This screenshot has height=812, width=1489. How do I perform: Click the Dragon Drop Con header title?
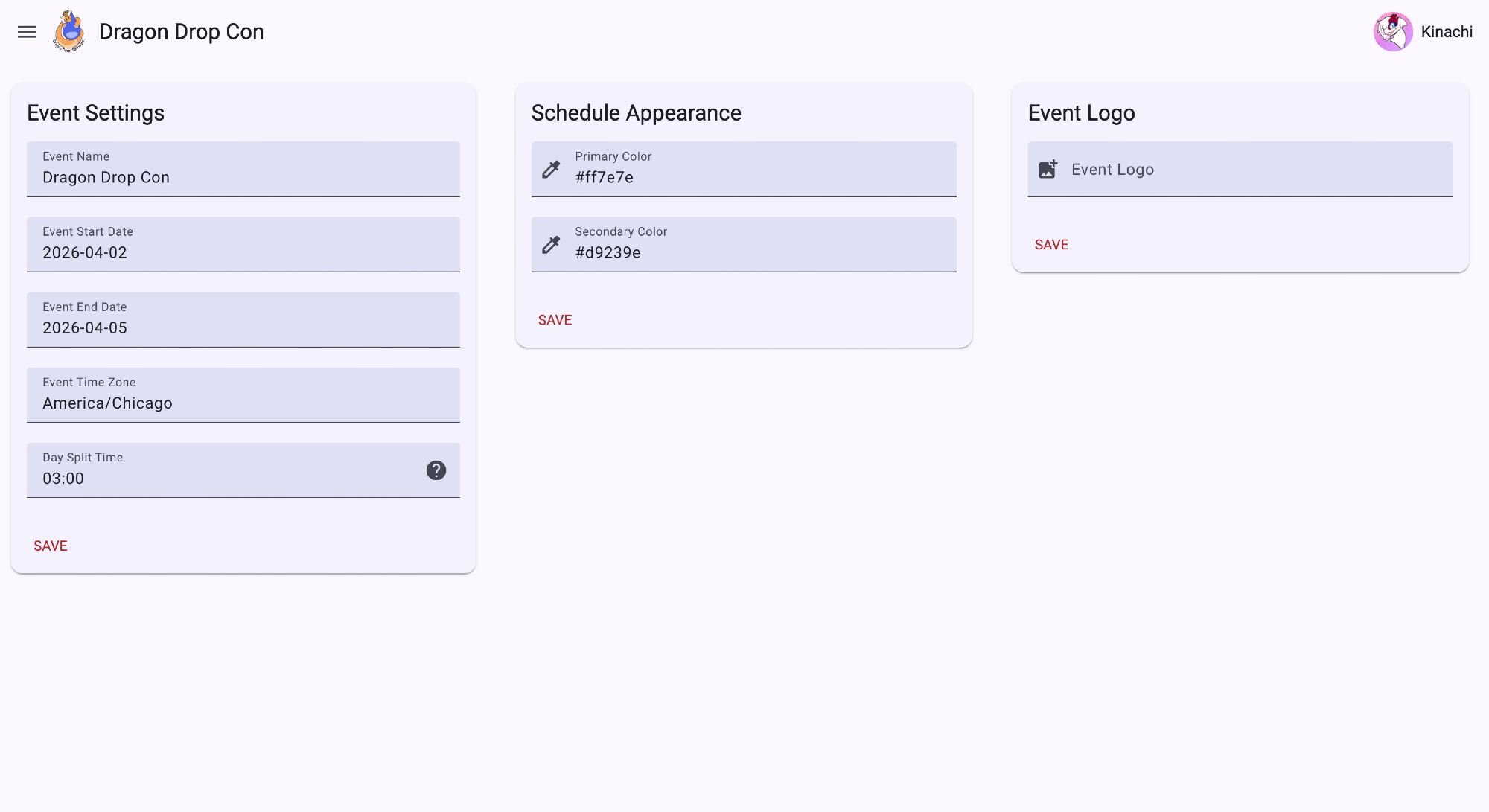[x=182, y=32]
